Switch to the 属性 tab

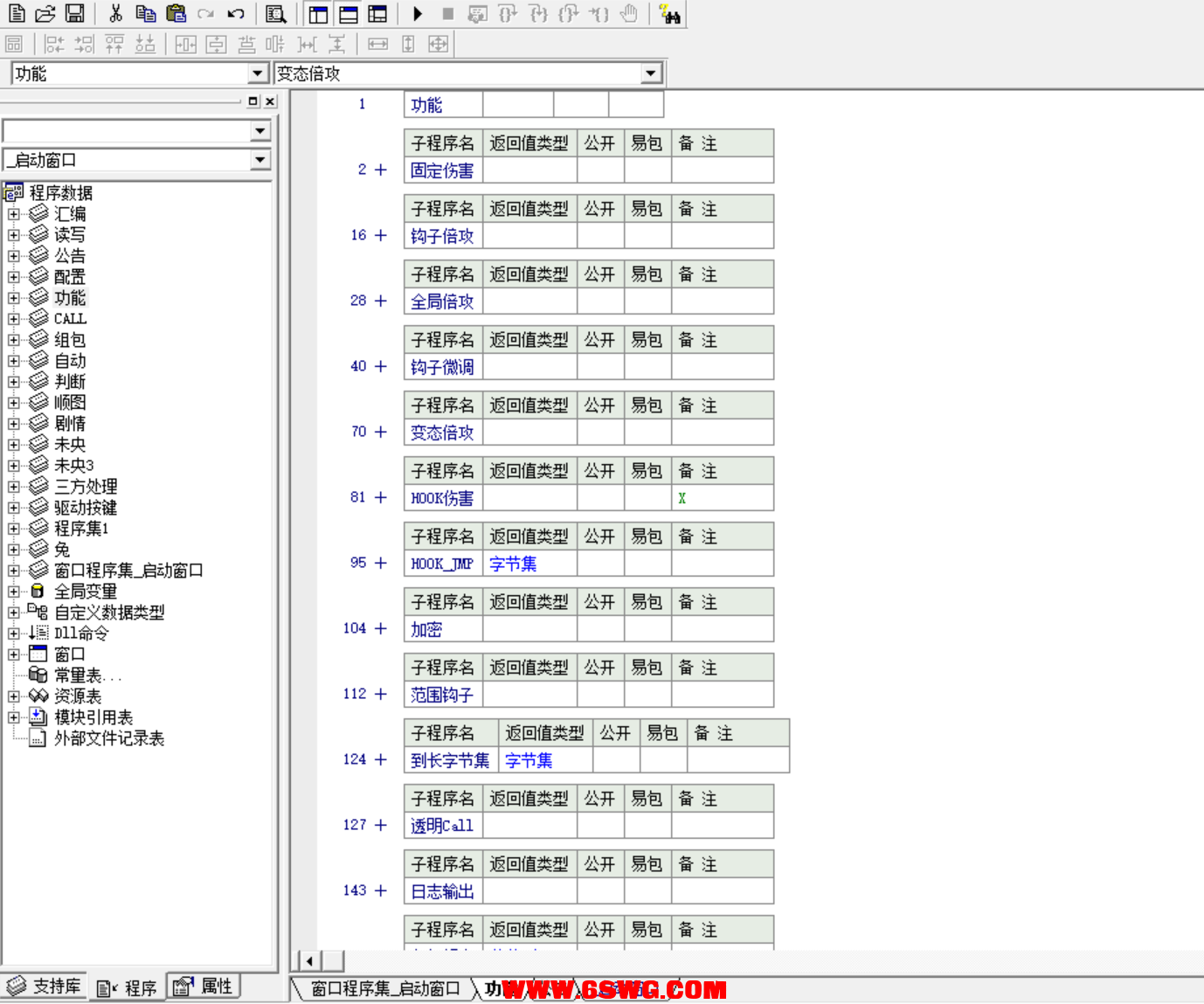(x=204, y=987)
